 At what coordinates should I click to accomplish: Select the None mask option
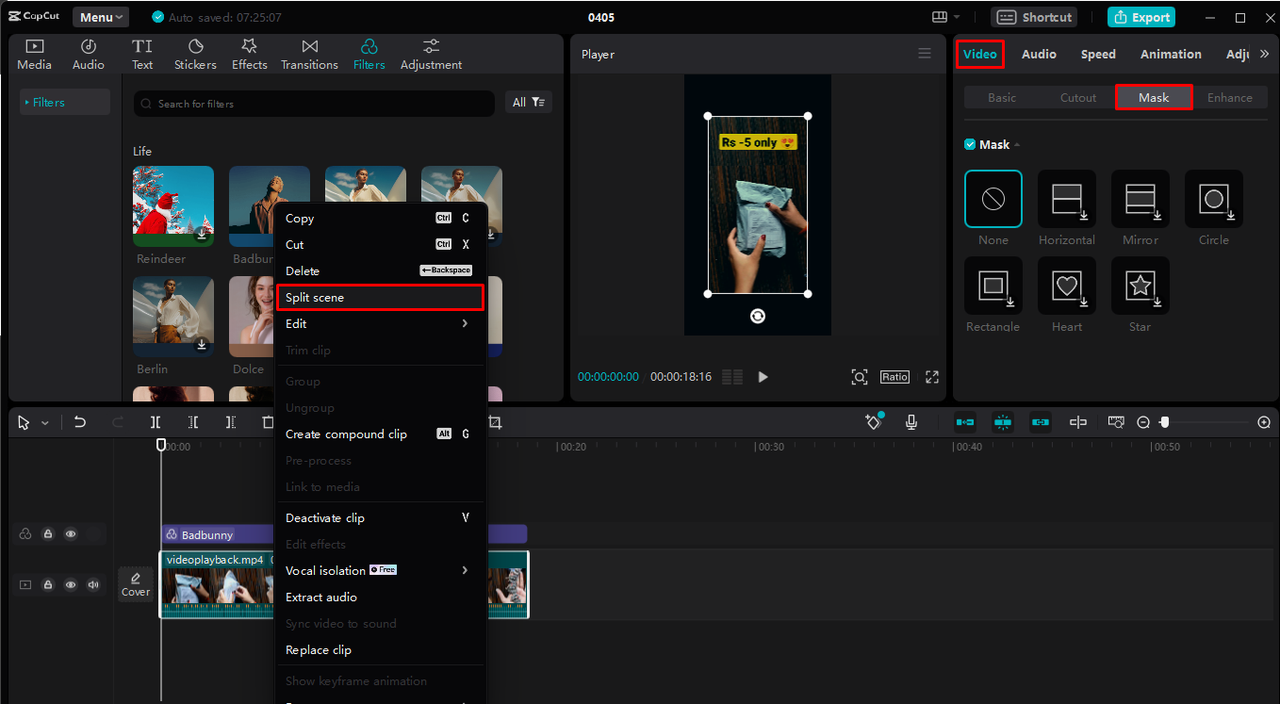[x=993, y=199]
